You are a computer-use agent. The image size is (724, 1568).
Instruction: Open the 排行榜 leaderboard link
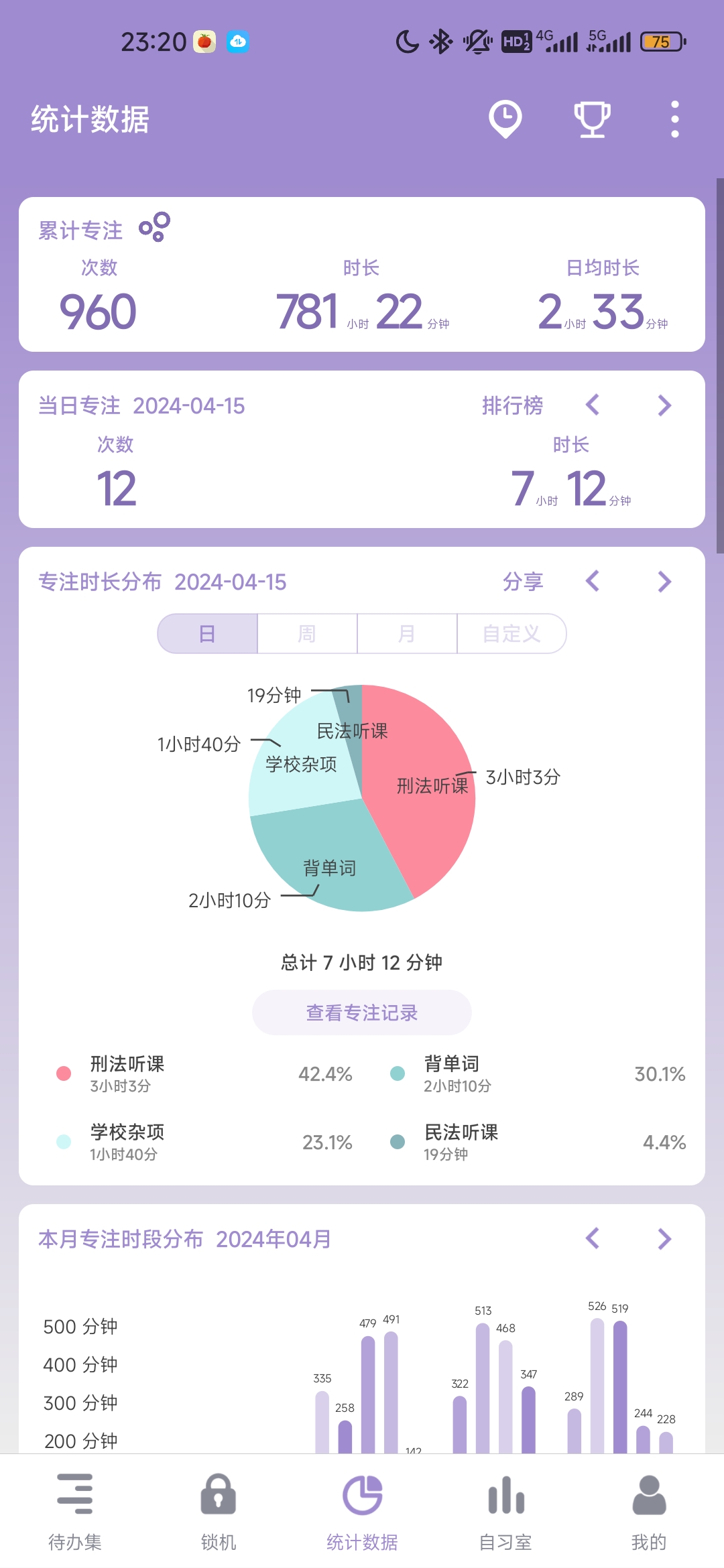pos(513,405)
